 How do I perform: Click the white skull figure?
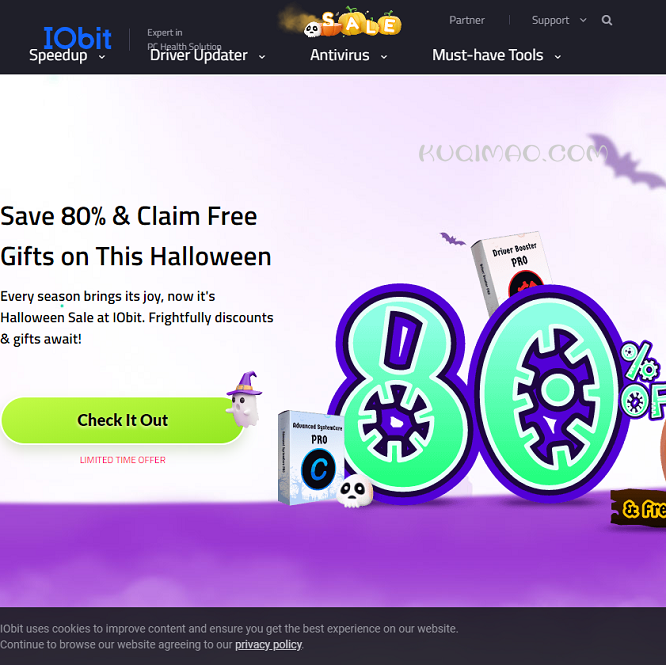coord(355,490)
